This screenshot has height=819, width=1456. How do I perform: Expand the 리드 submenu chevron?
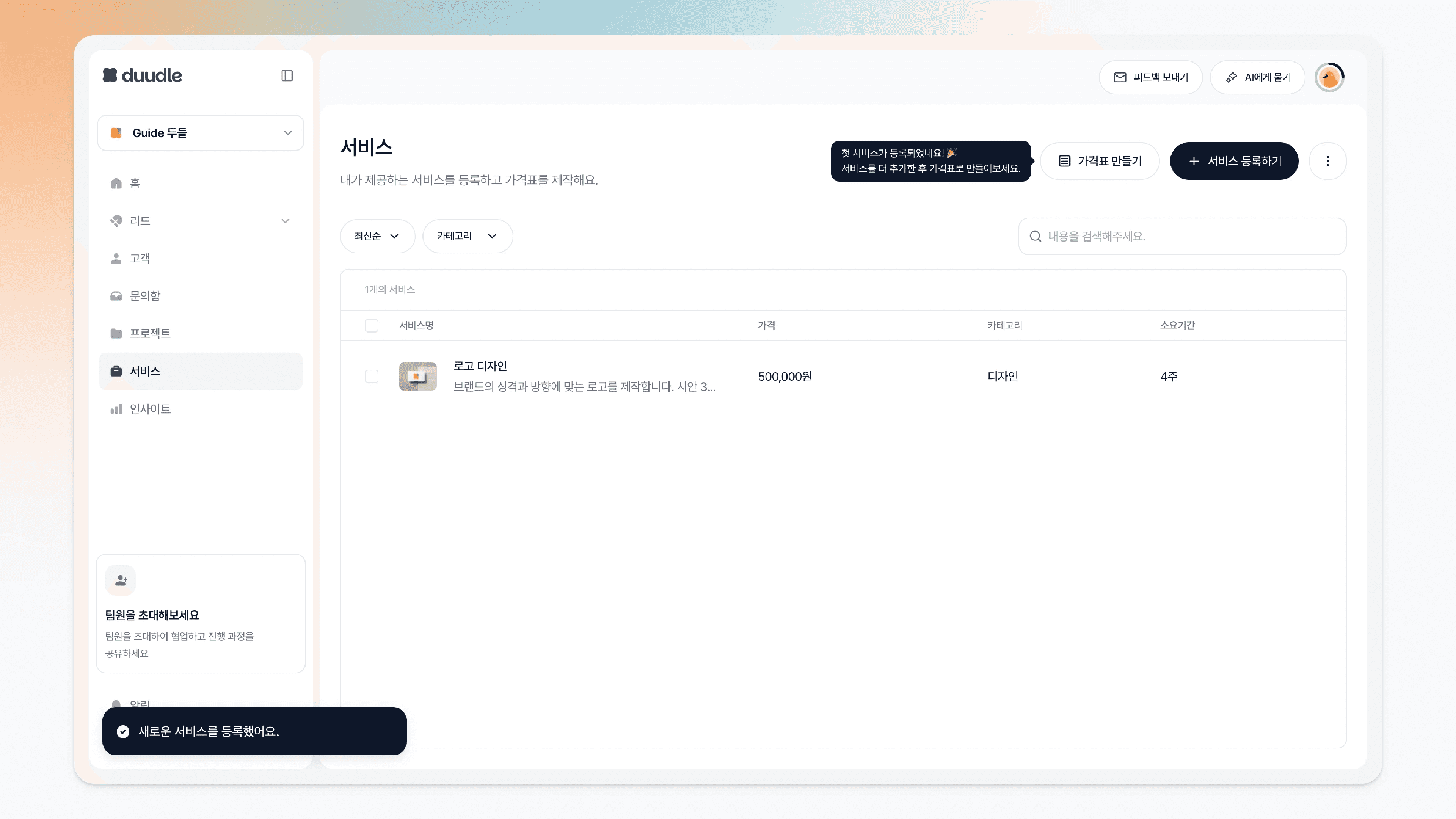tap(286, 221)
